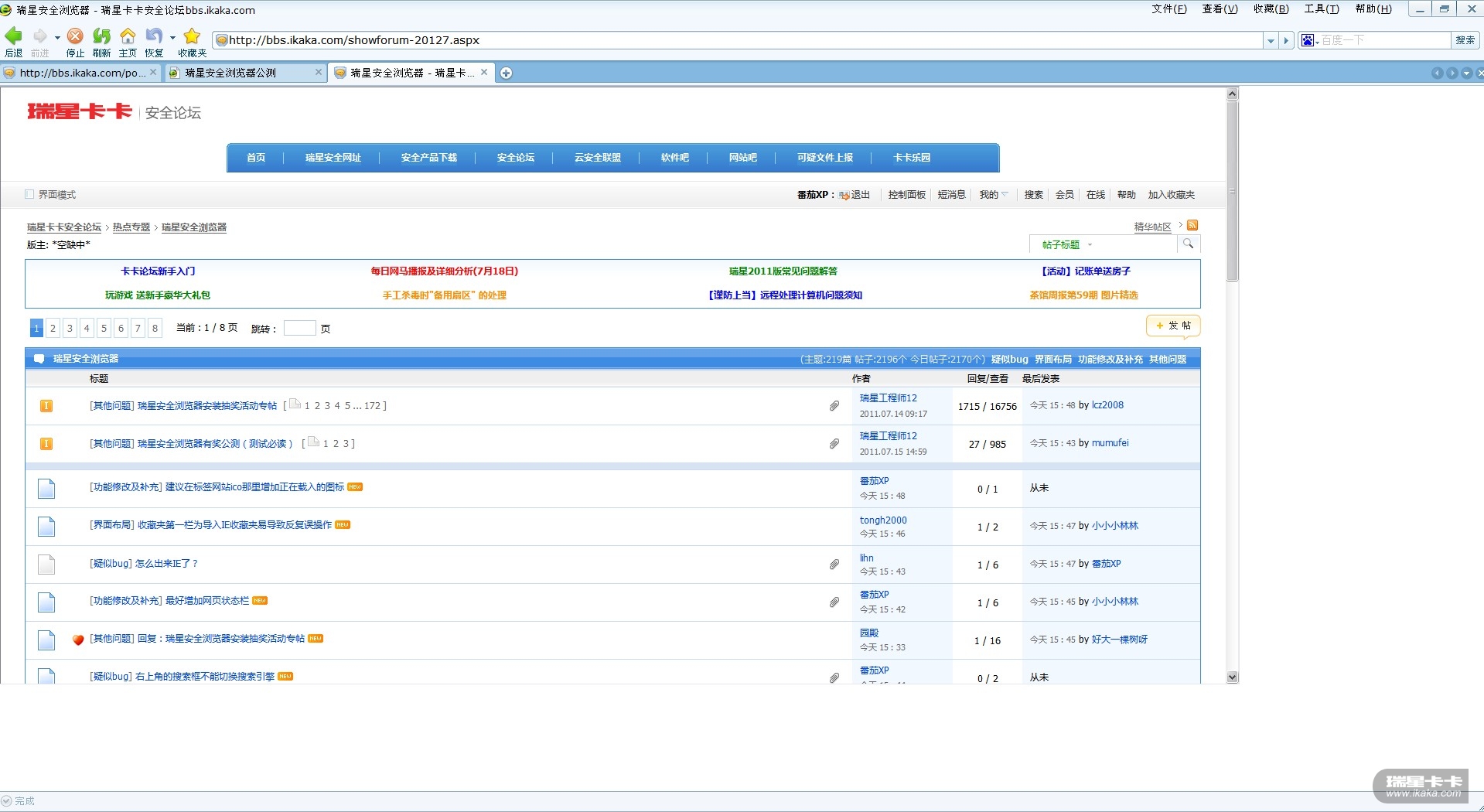This screenshot has width=1484, height=812.
Task: Expand the address bar URL dropdown
Action: coord(1271,41)
